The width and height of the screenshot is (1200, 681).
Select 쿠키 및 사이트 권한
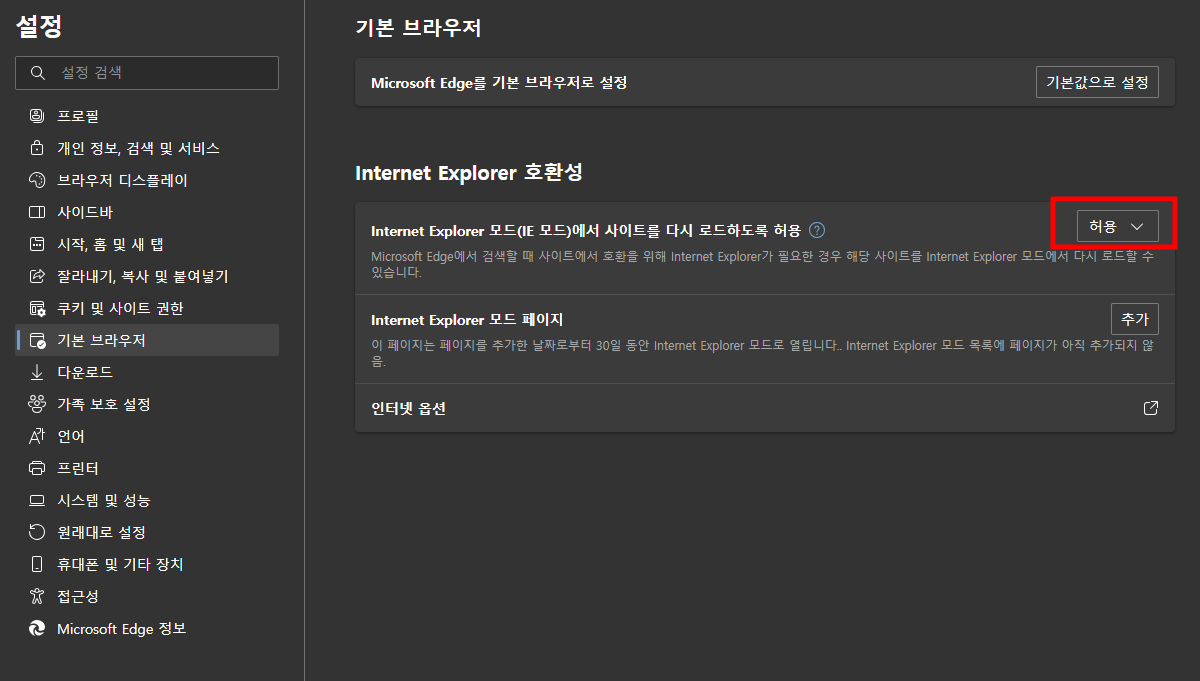pos(148,308)
